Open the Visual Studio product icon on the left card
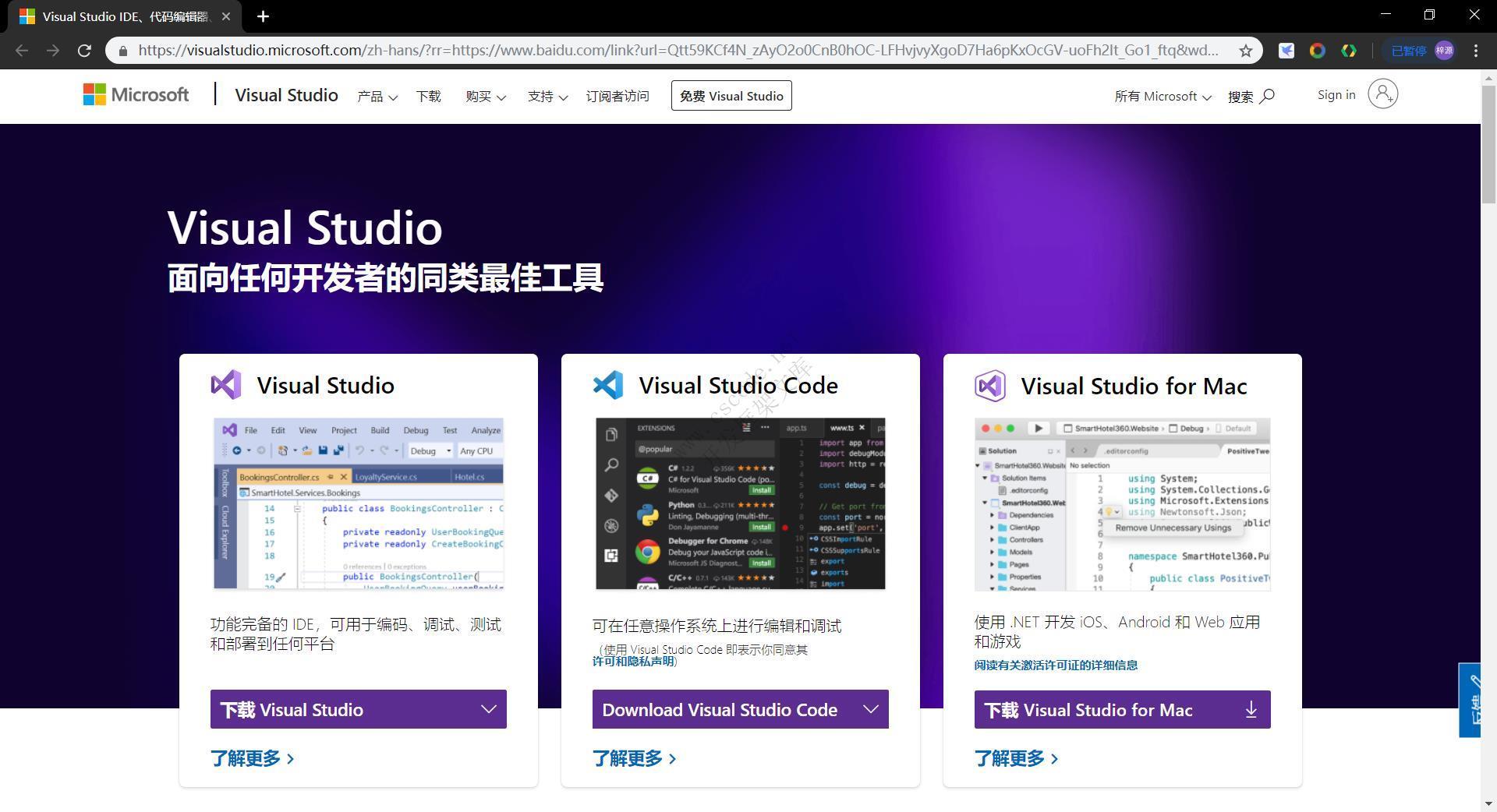This screenshot has height=812, width=1497. (225, 384)
